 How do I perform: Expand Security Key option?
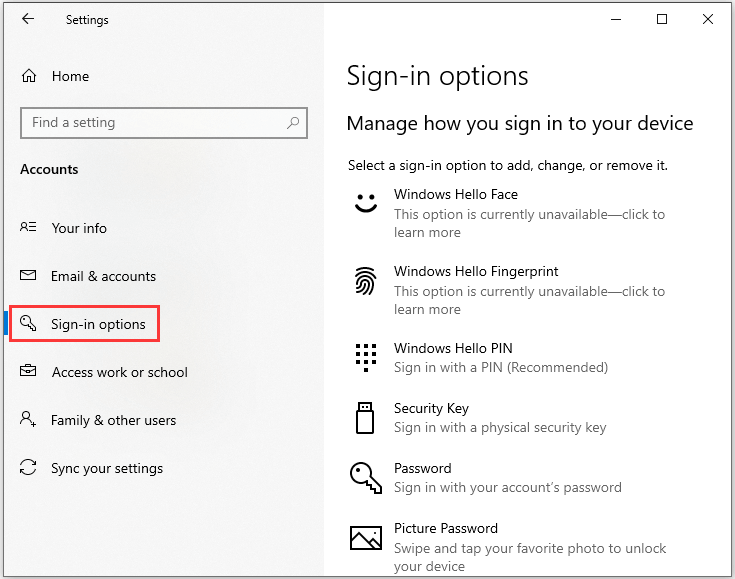pos(511,418)
